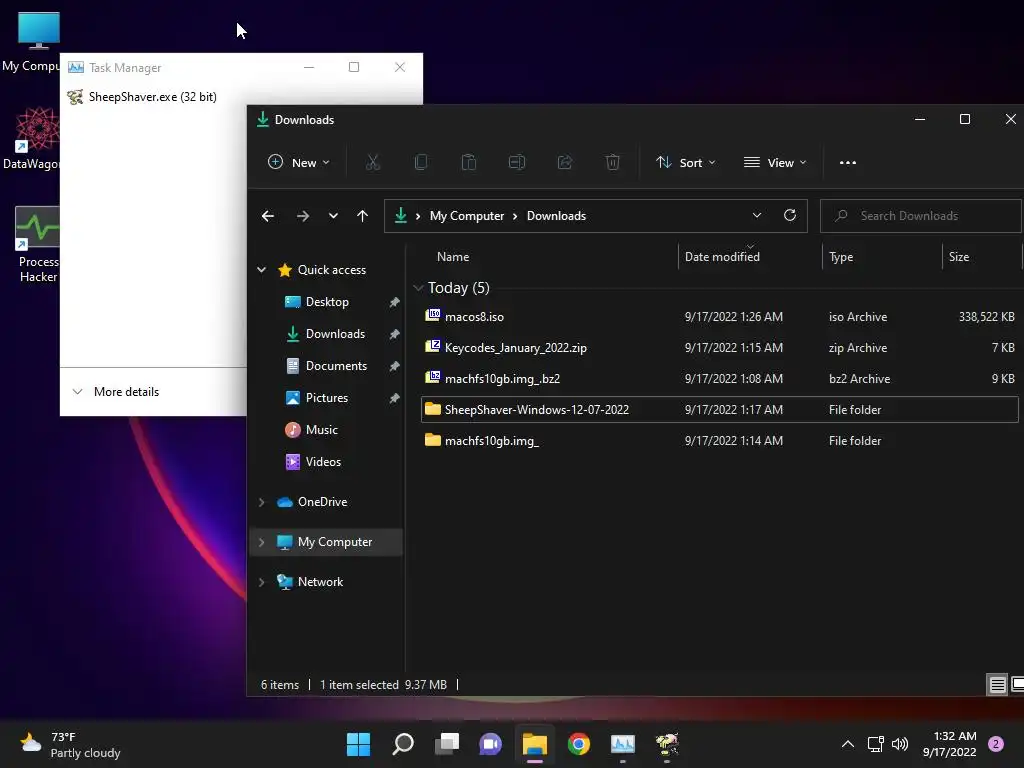Open the taskbar clock and date
1024x768 pixels.
coord(950,744)
